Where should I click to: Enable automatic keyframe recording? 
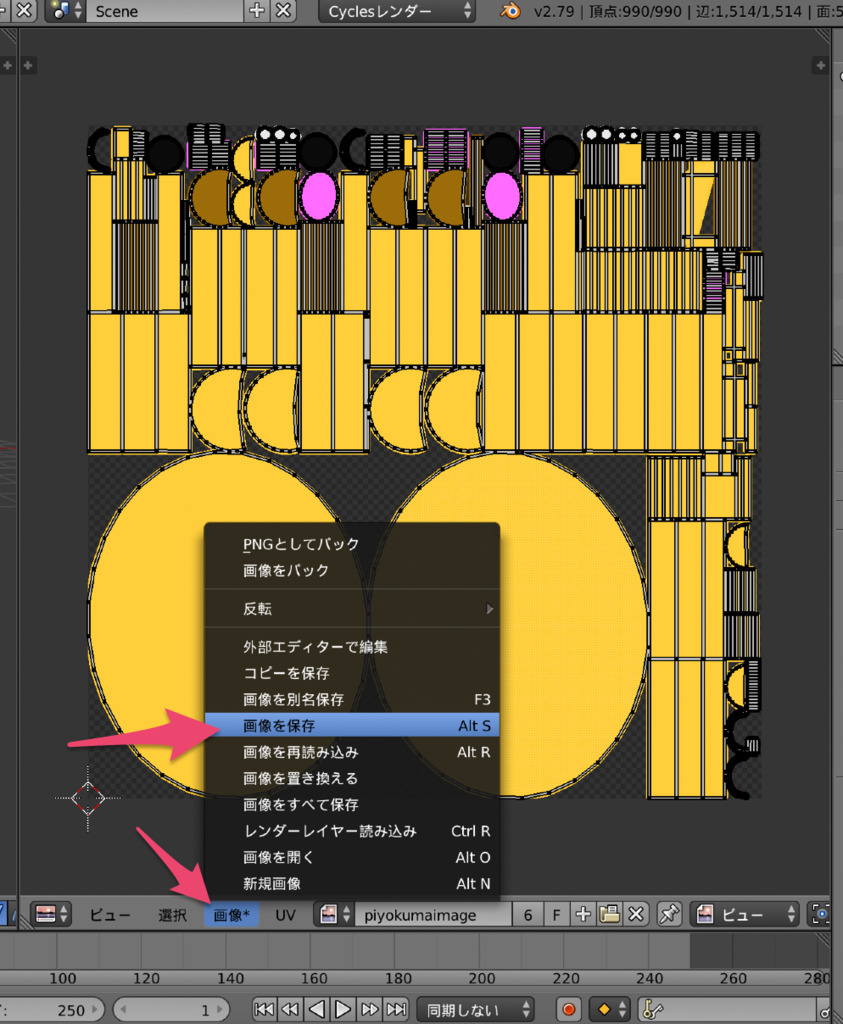(567, 1009)
